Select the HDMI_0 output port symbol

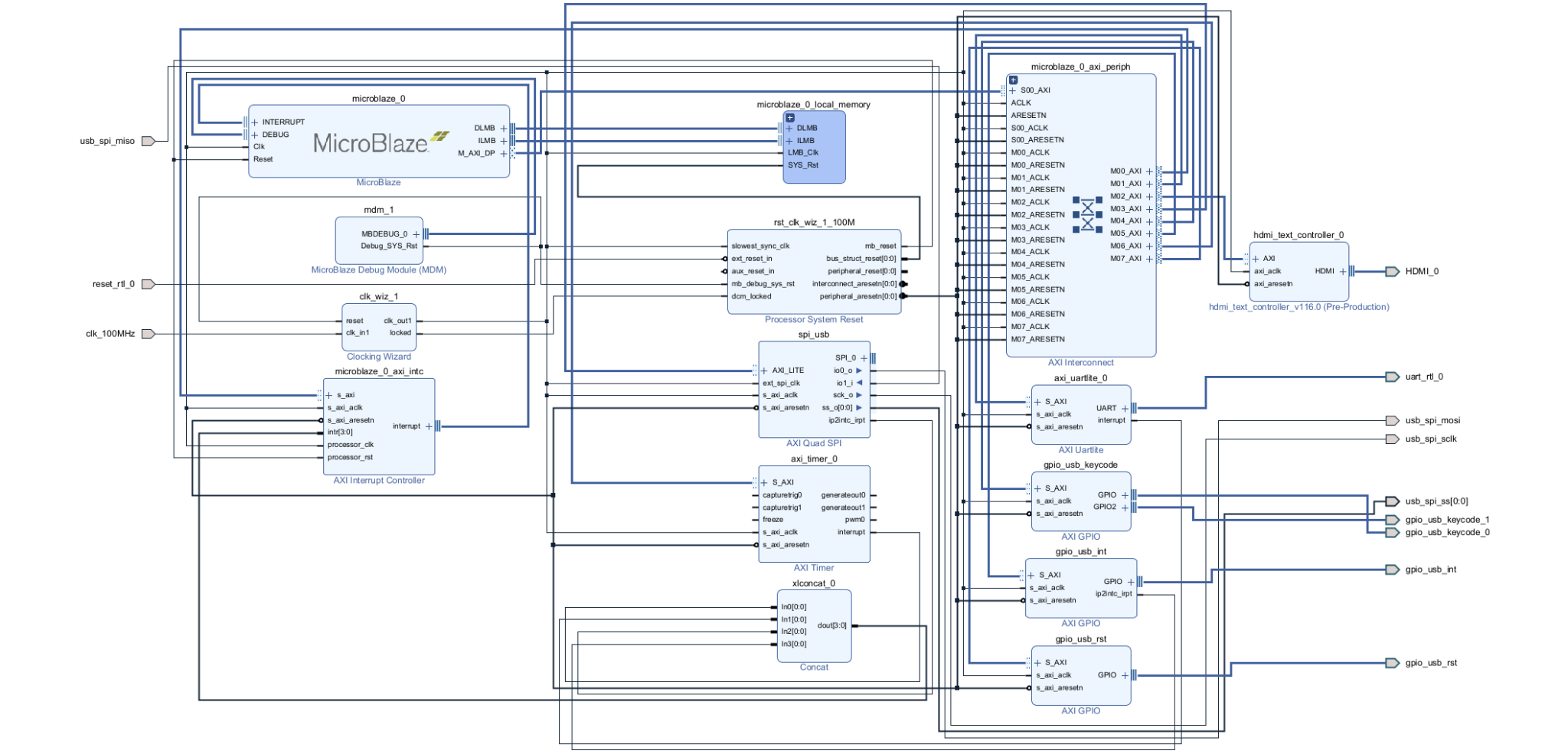click(1393, 272)
